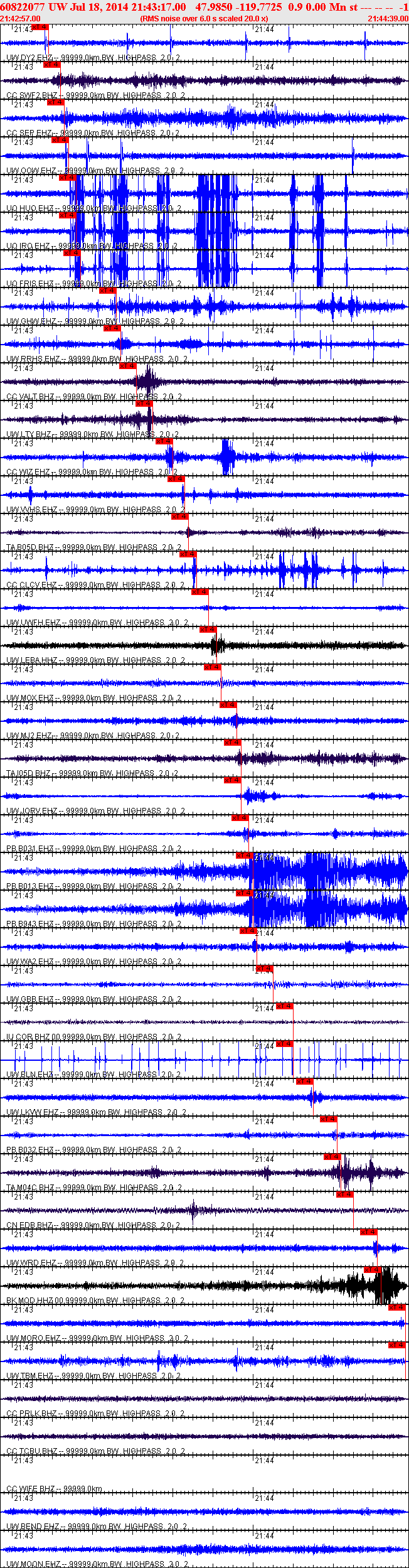Click the RMS noise scaling note

click(x=204, y=19)
